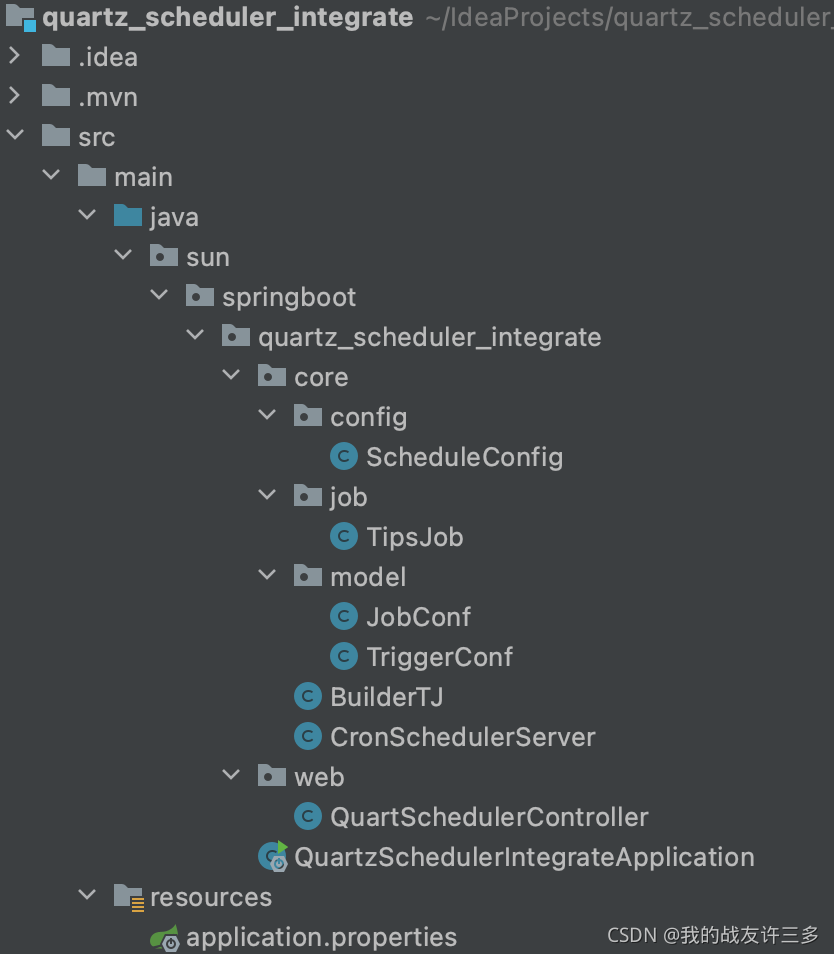Click the JobConf class icon
Image resolution: width=834 pixels, height=954 pixels.
tap(344, 616)
